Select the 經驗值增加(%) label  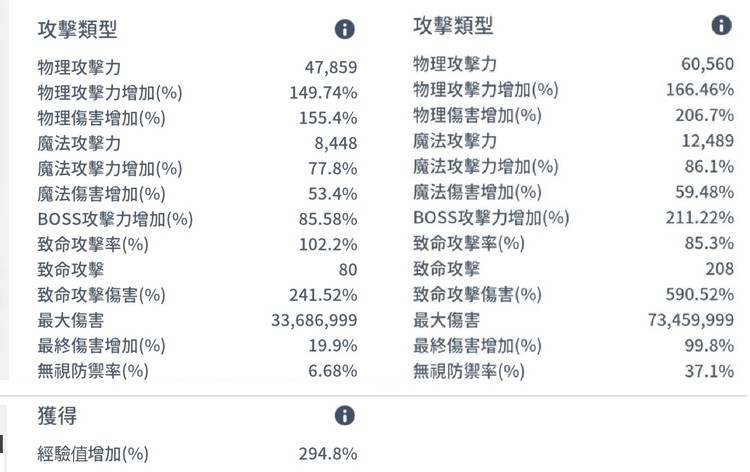93,453
